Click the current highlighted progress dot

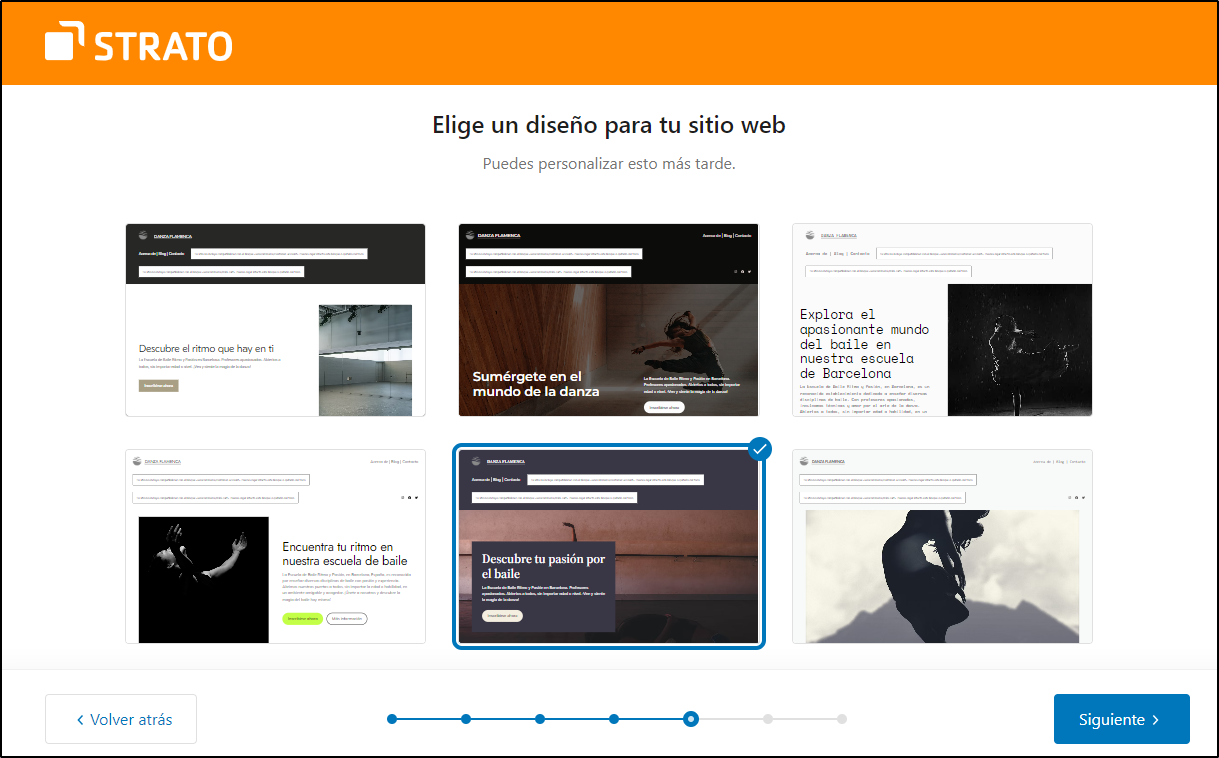(690, 719)
